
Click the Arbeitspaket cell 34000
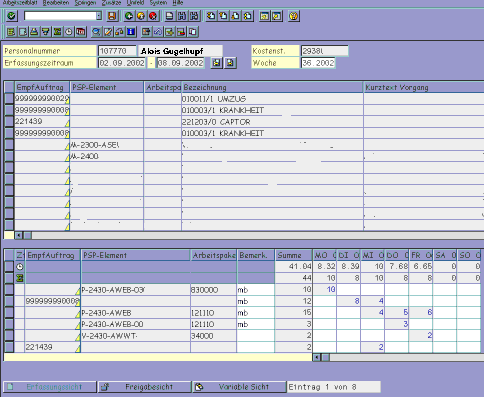coord(213,335)
